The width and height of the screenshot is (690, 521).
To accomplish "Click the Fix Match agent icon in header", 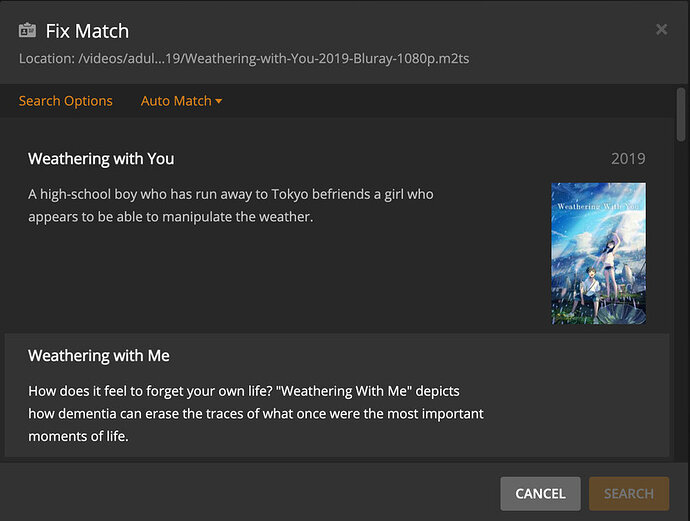I will click(27, 31).
